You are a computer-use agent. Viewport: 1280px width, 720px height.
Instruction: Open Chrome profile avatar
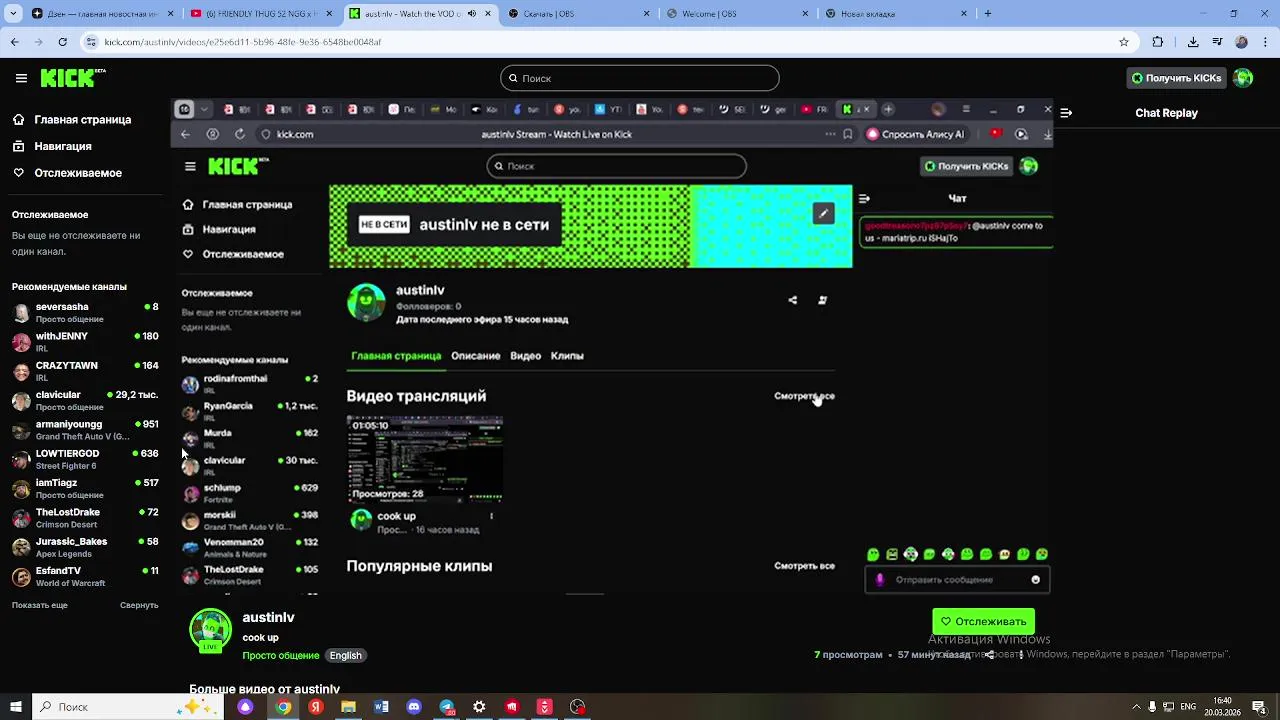pos(1241,42)
